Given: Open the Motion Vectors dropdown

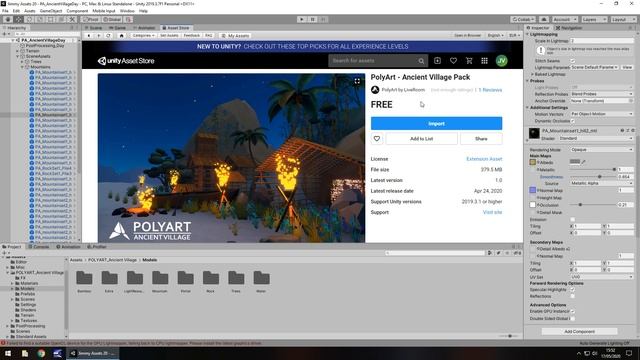Looking at the screenshot, I should tap(602, 114).
